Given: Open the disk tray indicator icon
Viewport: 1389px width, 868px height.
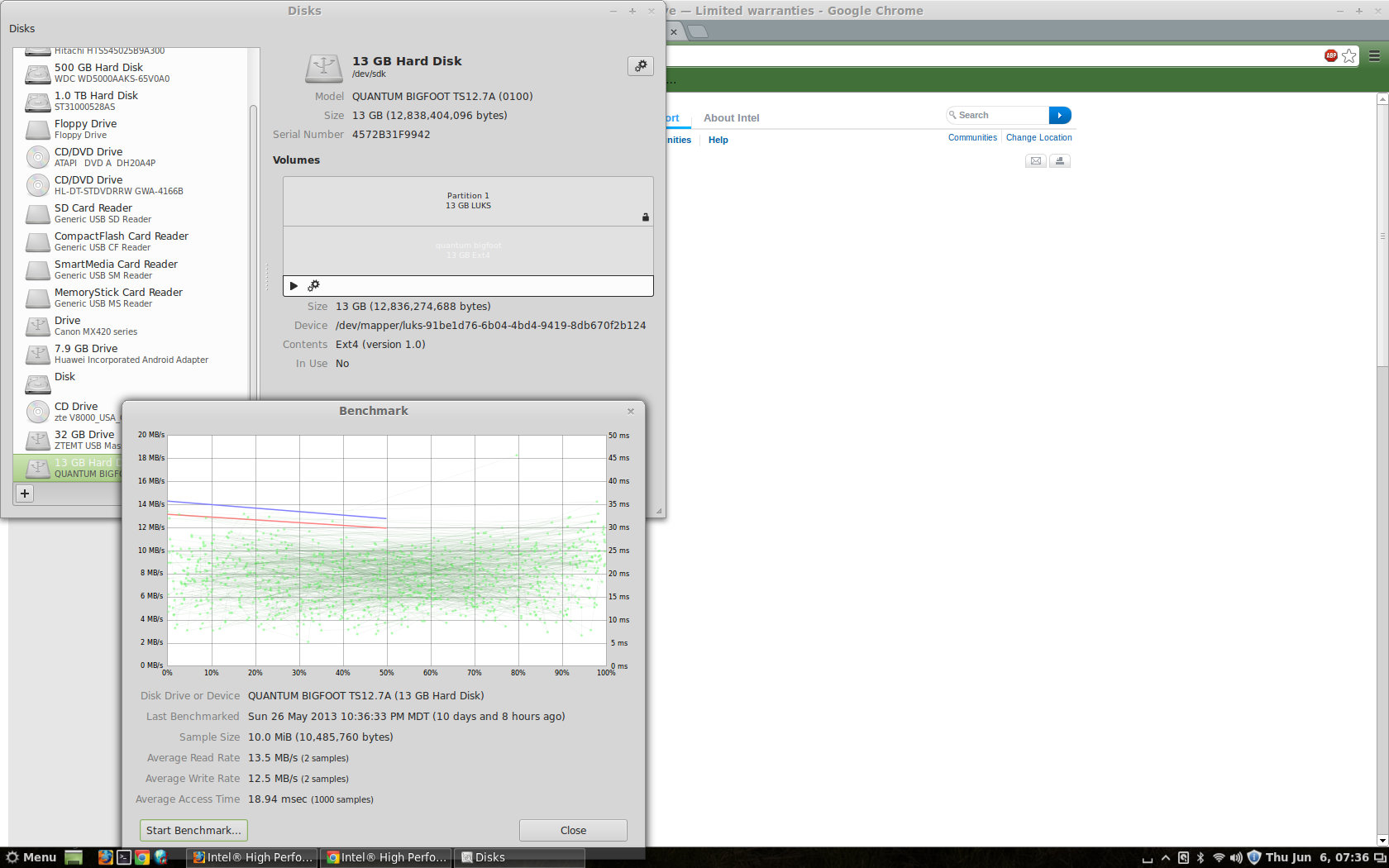Looking at the screenshot, I should (1183, 857).
